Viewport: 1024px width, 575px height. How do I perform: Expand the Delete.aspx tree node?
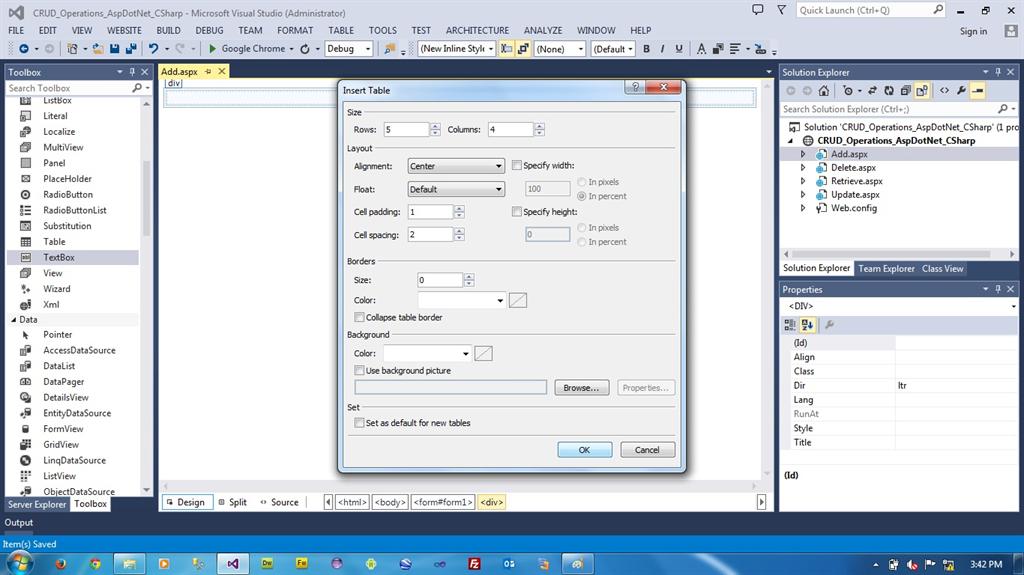(803, 168)
